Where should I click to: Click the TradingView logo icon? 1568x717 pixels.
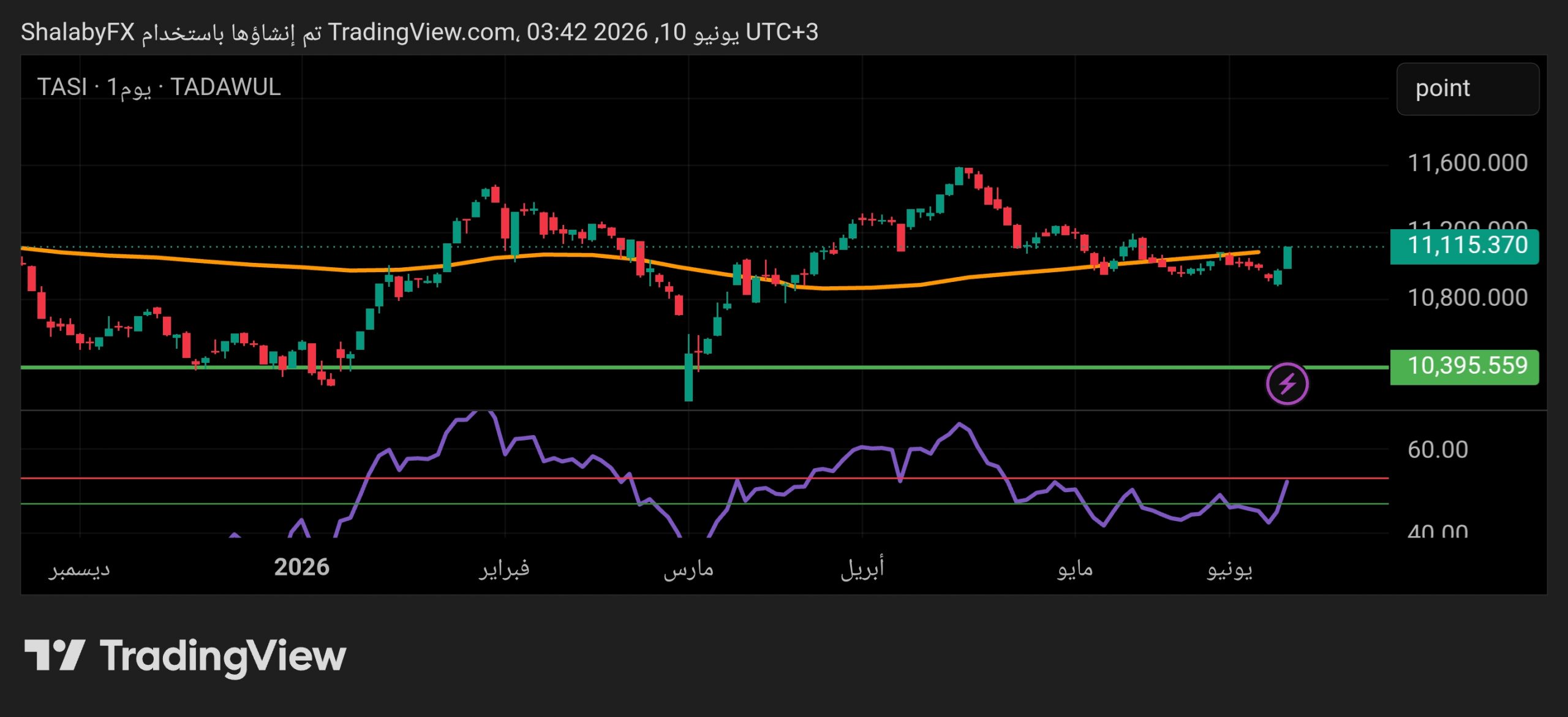54,655
